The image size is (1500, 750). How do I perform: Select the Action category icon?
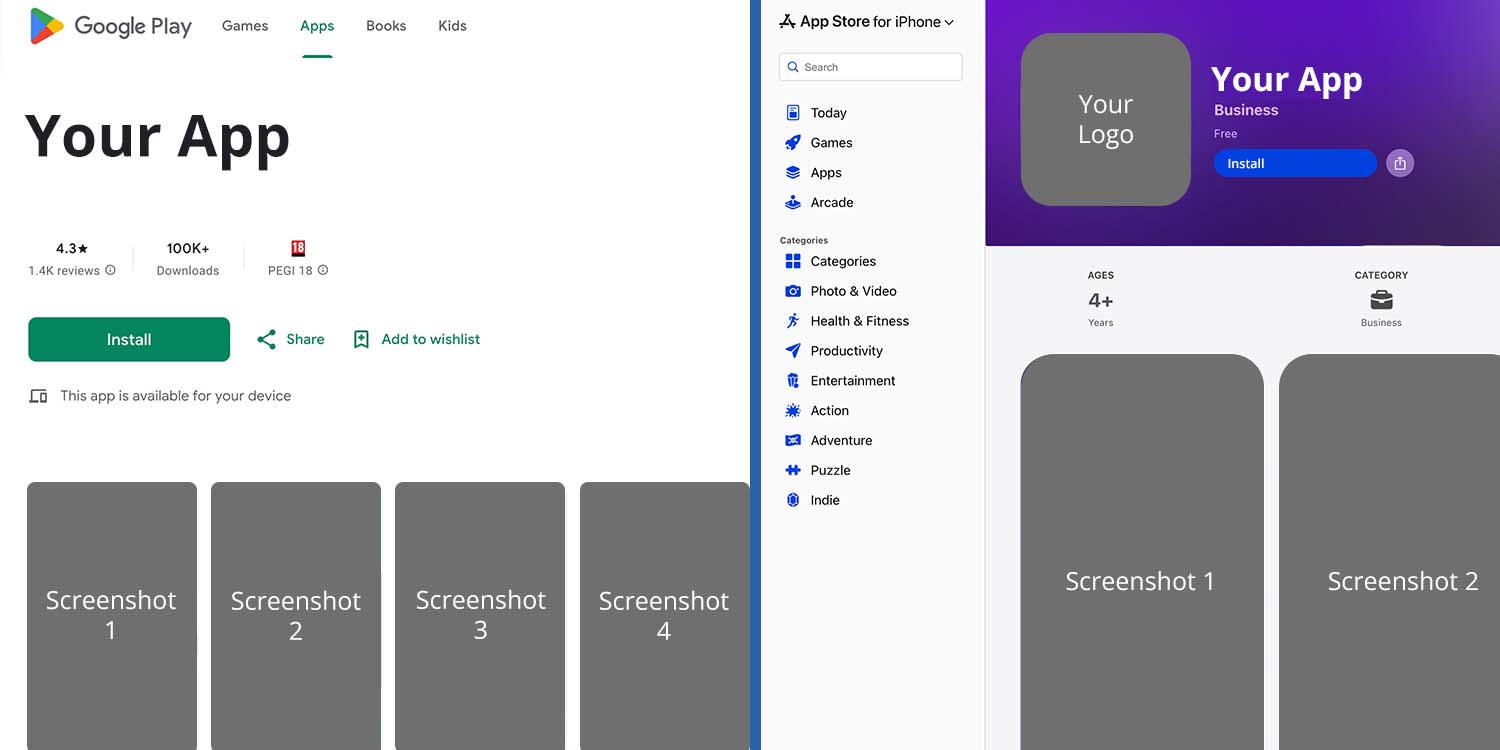[793, 410]
